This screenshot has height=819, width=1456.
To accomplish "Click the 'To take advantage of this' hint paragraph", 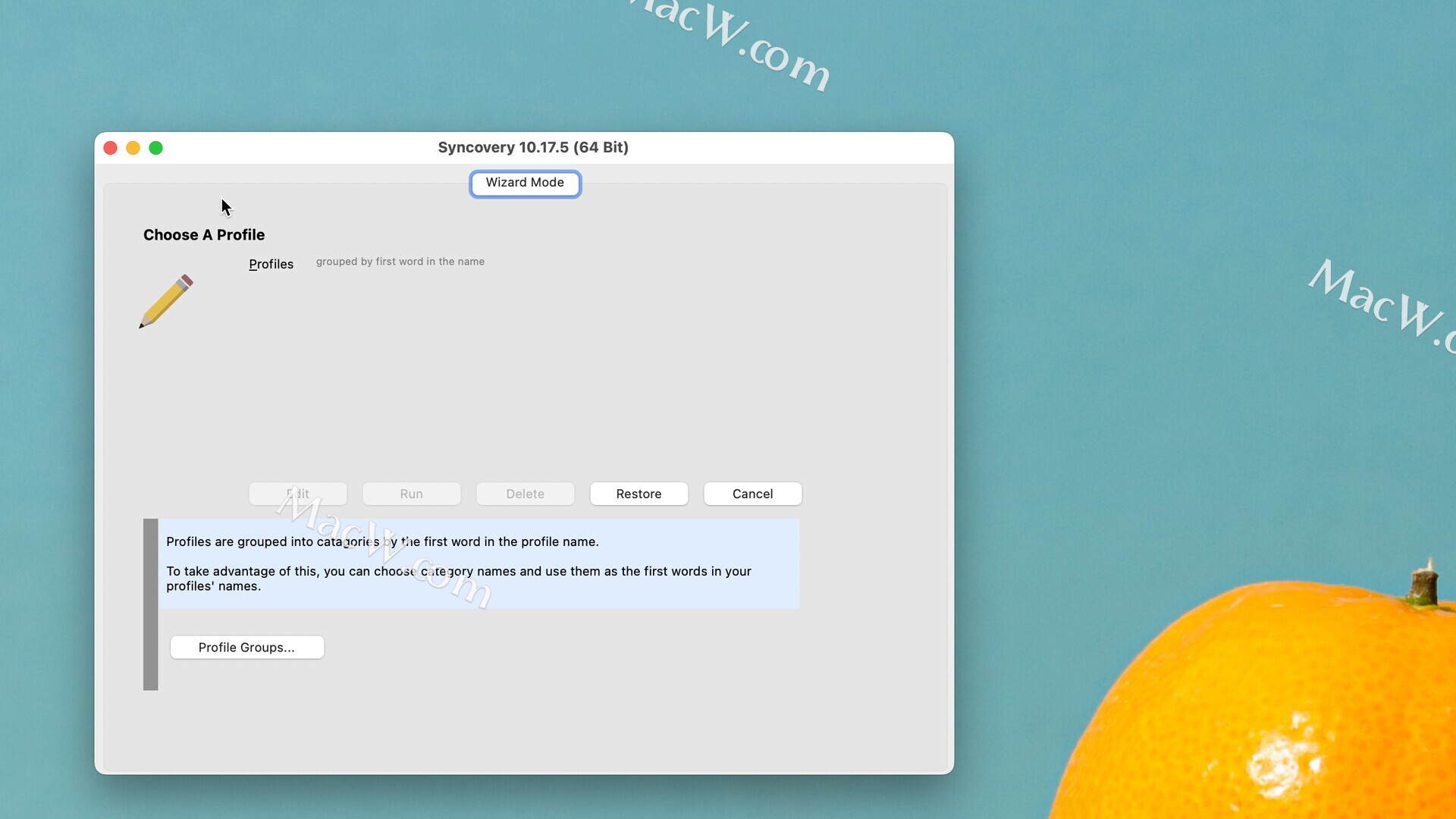I will point(459,579).
